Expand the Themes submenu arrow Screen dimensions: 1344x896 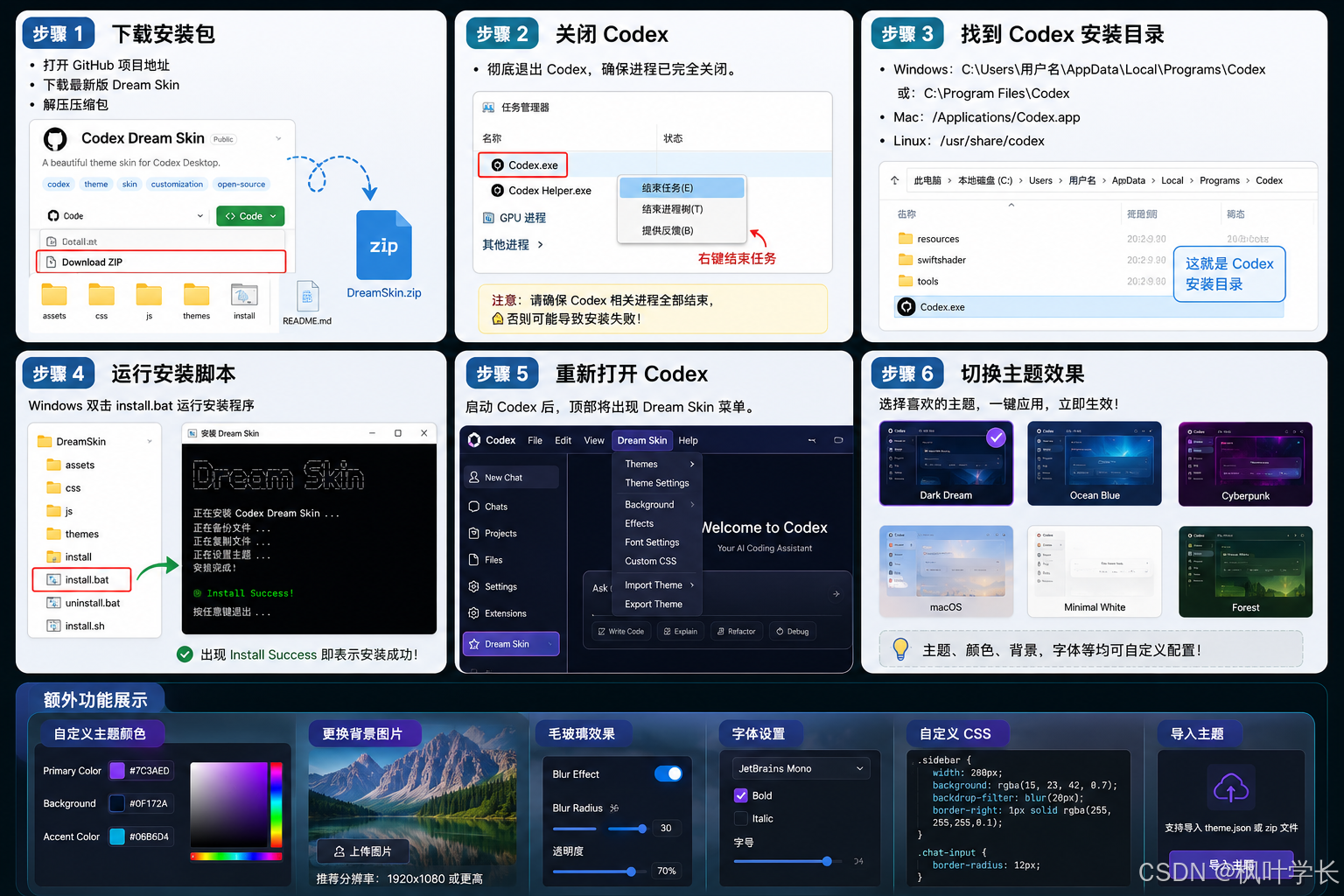point(692,465)
